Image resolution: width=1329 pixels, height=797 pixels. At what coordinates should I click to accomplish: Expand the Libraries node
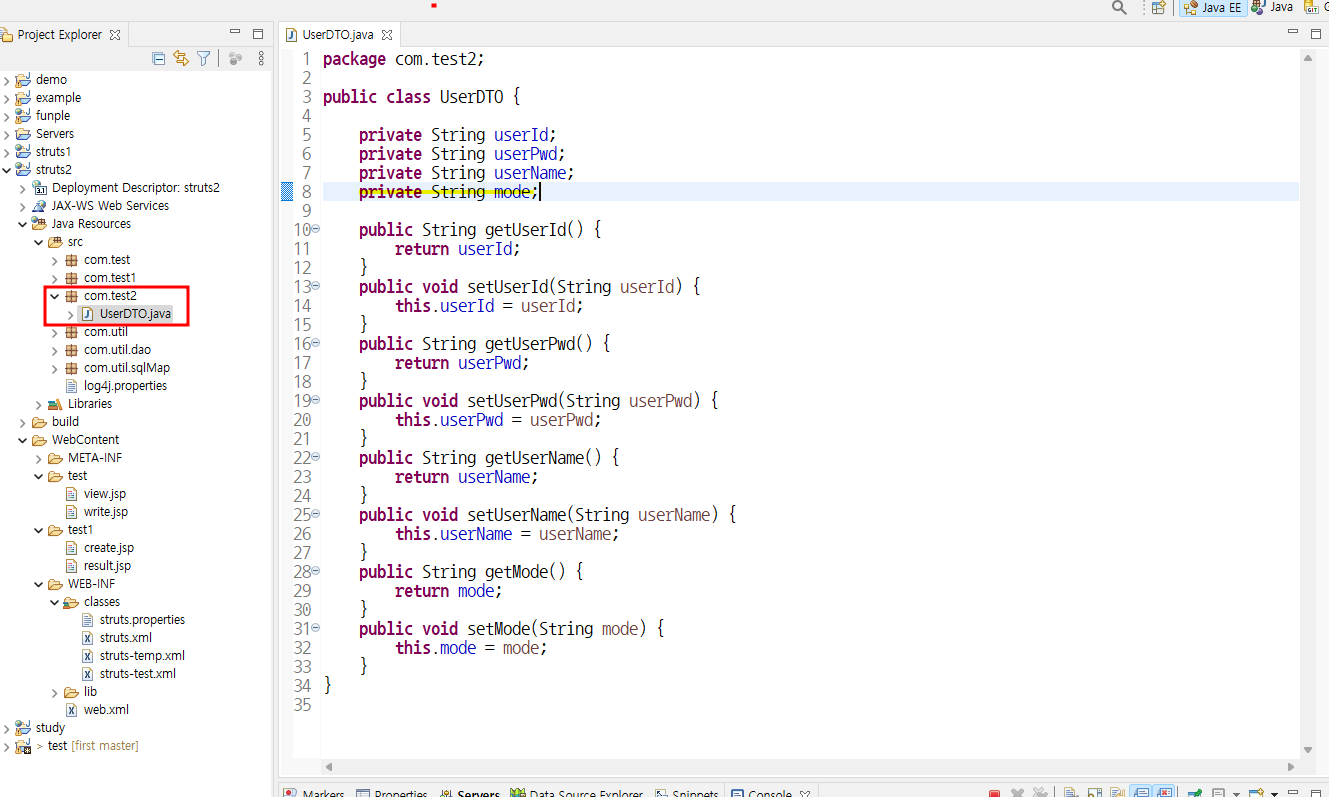[38, 404]
